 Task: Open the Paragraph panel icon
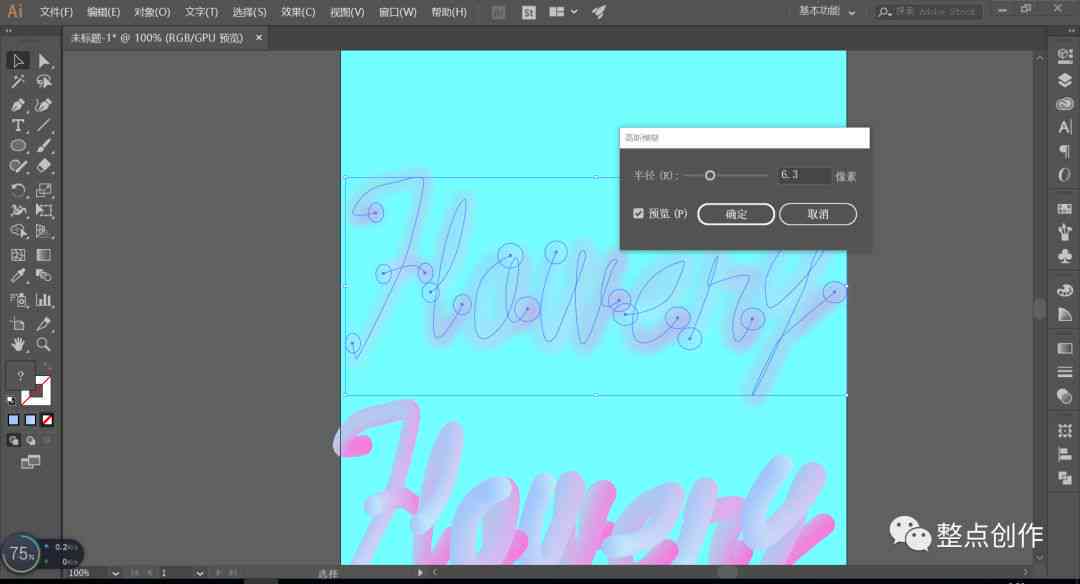[x=1065, y=151]
